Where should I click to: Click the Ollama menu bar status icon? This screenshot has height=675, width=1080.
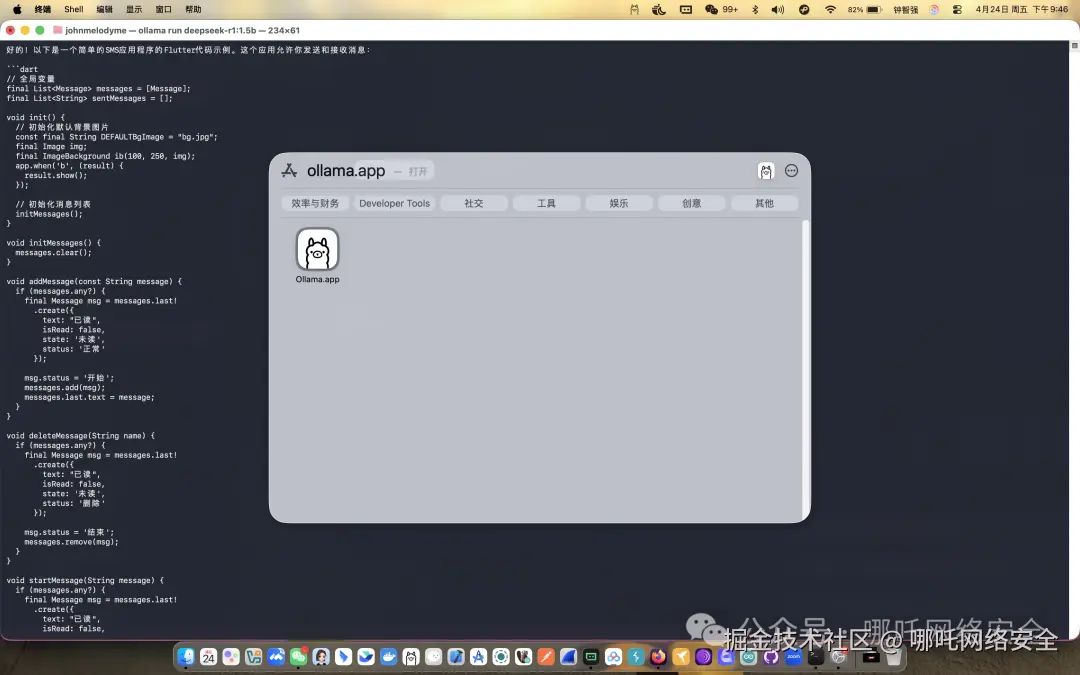pos(634,10)
